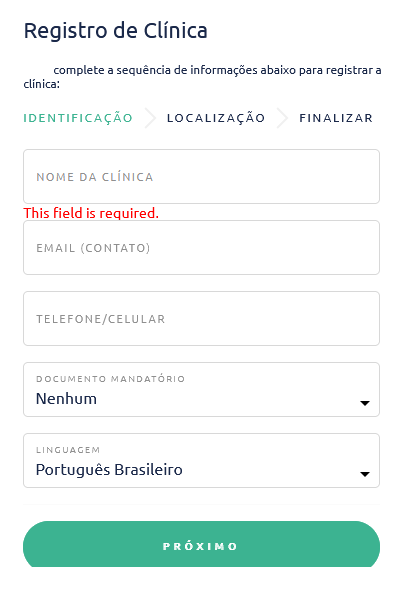
Task: Select the Nenhum value in document selector
Action: pos(66,398)
